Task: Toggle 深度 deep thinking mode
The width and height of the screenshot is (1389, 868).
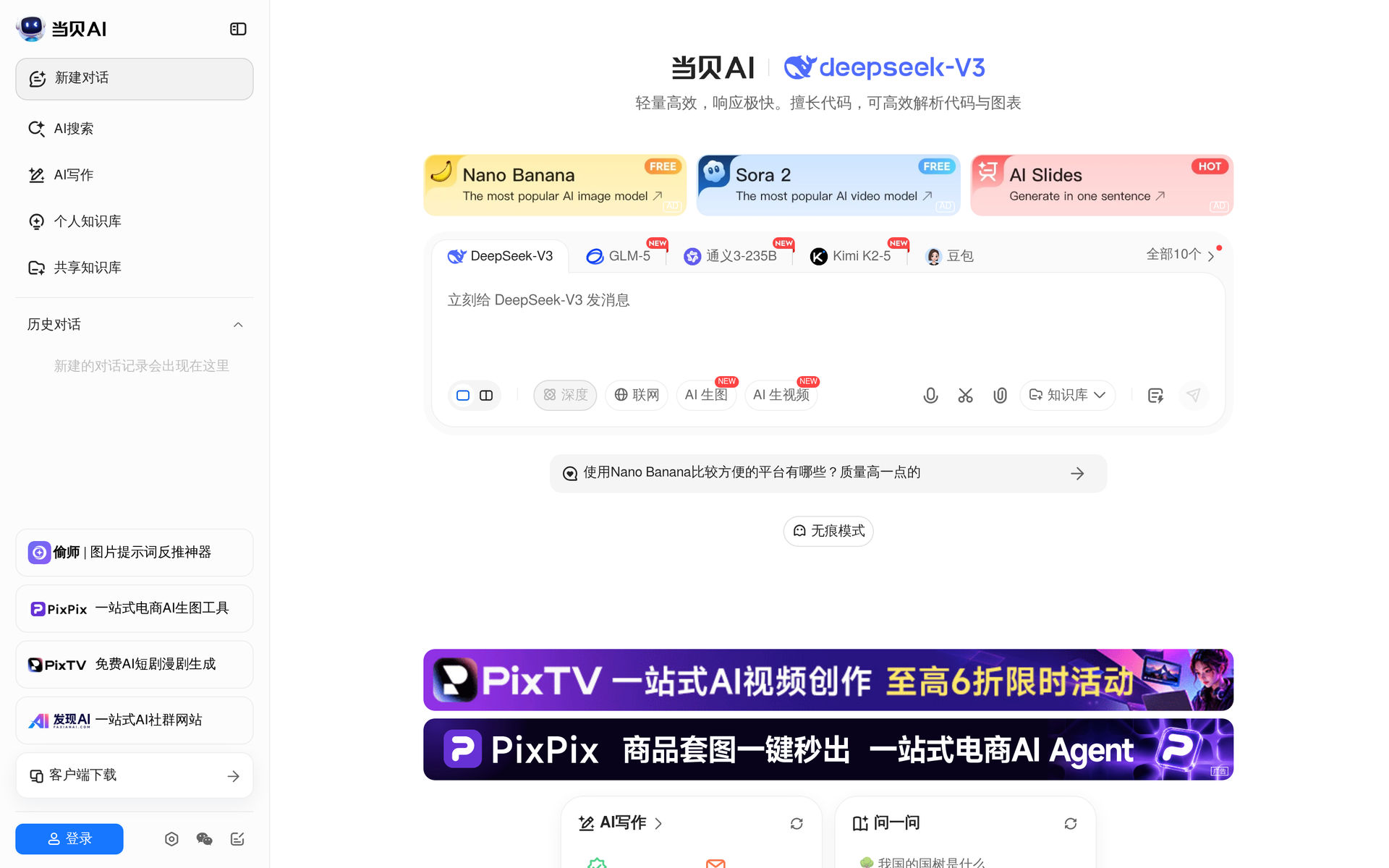Action: click(x=565, y=395)
